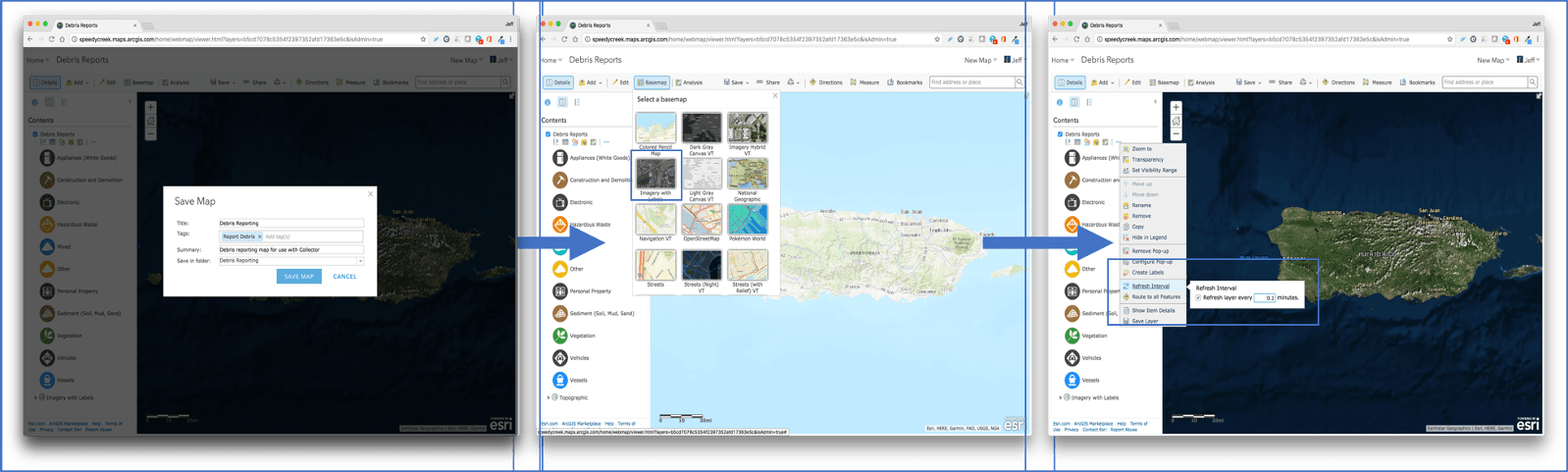Expand the Topographic layer in the middle window
Screen dimensions: 1568x472
coord(549,397)
